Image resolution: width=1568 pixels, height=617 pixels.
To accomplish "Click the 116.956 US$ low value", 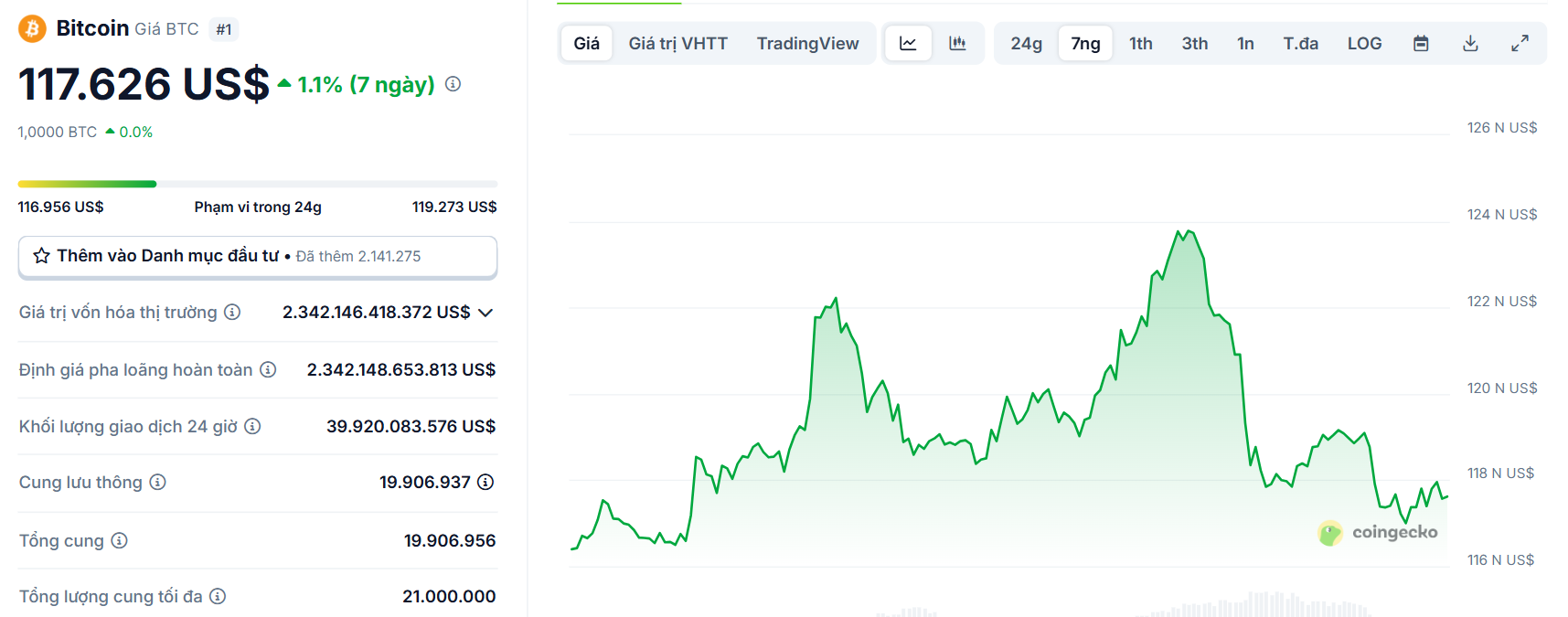I will 60,207.
